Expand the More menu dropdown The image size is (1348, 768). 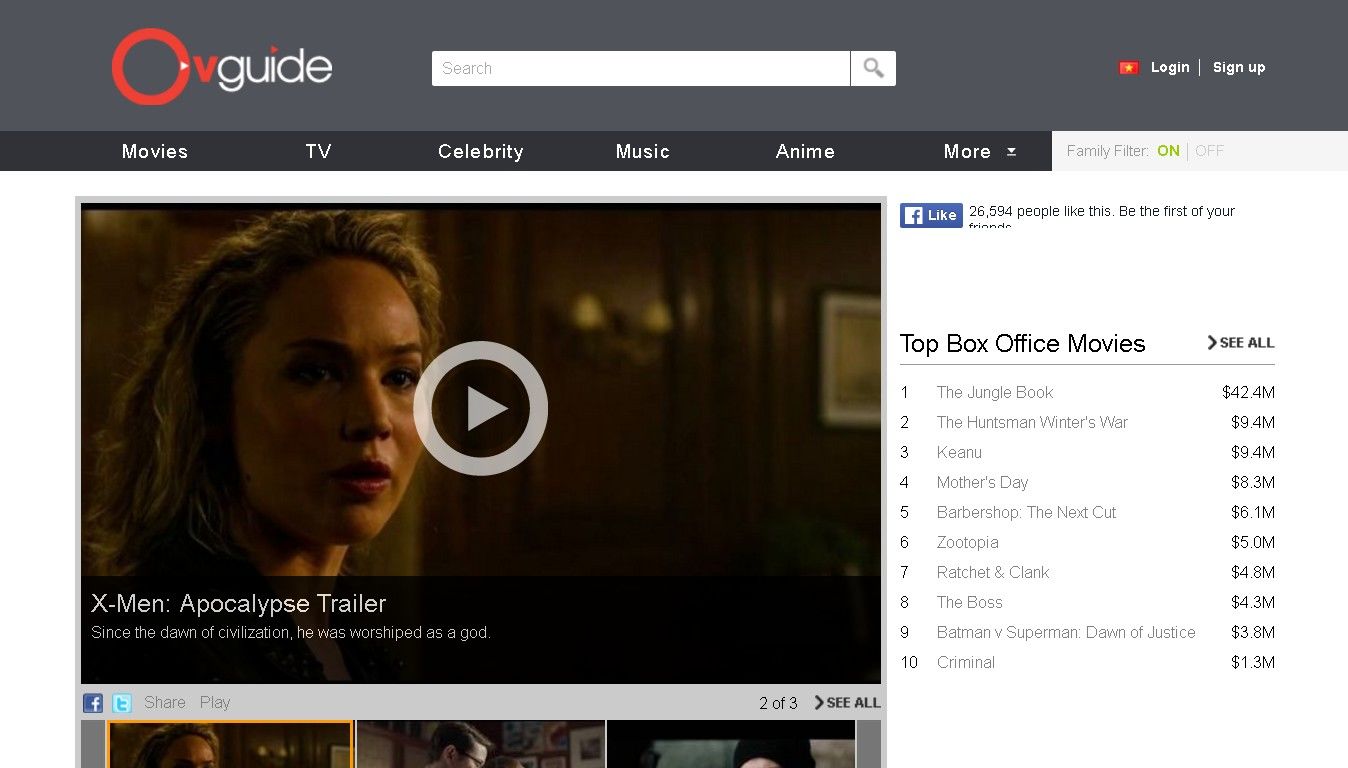(x=979, y=151)
